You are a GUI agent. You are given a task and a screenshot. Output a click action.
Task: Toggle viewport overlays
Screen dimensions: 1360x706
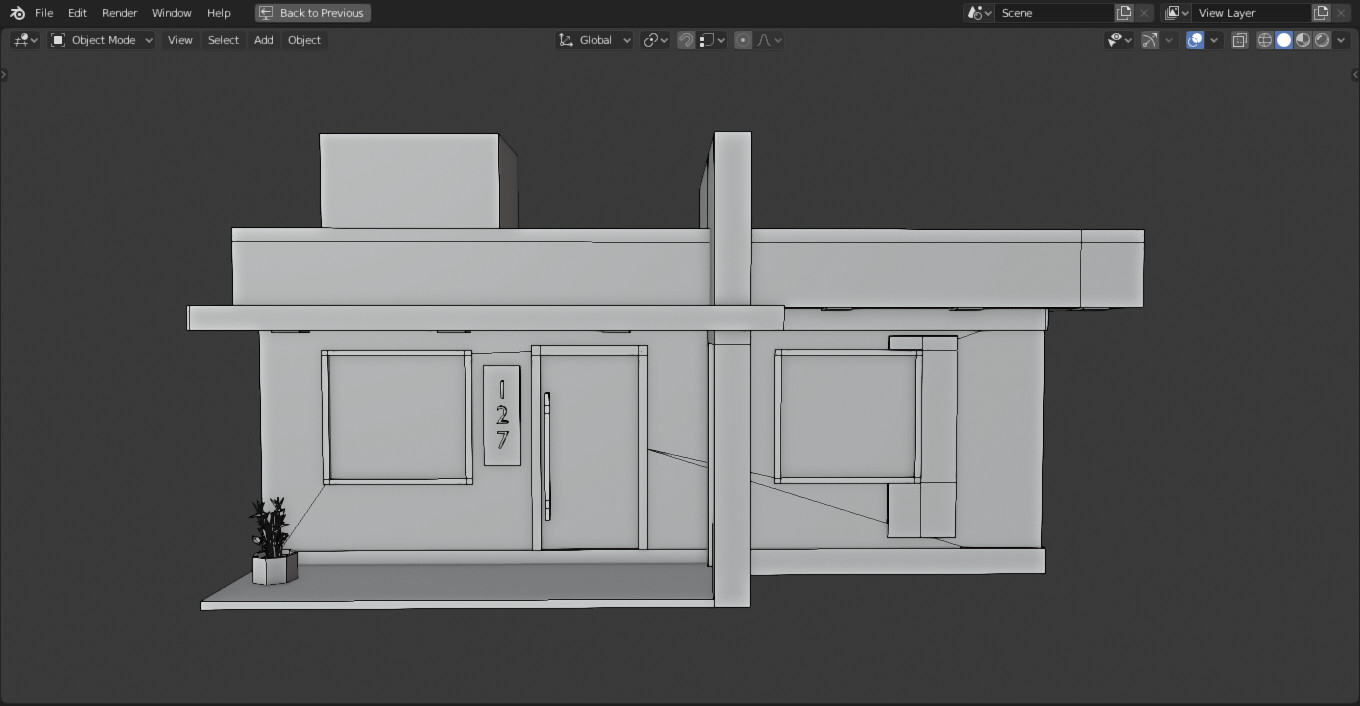(x=1196, y=40)
